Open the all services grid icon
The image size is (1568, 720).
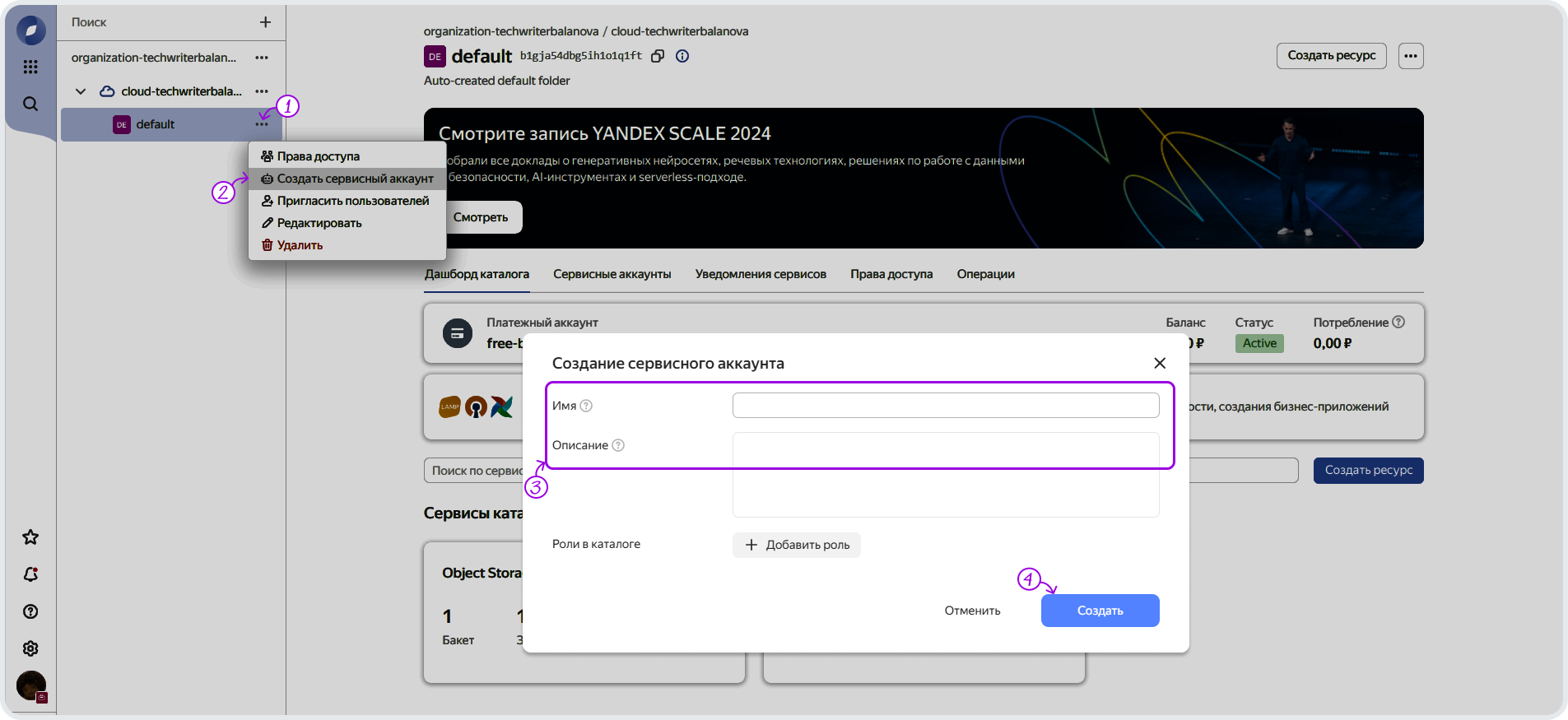tap(30, 67)
